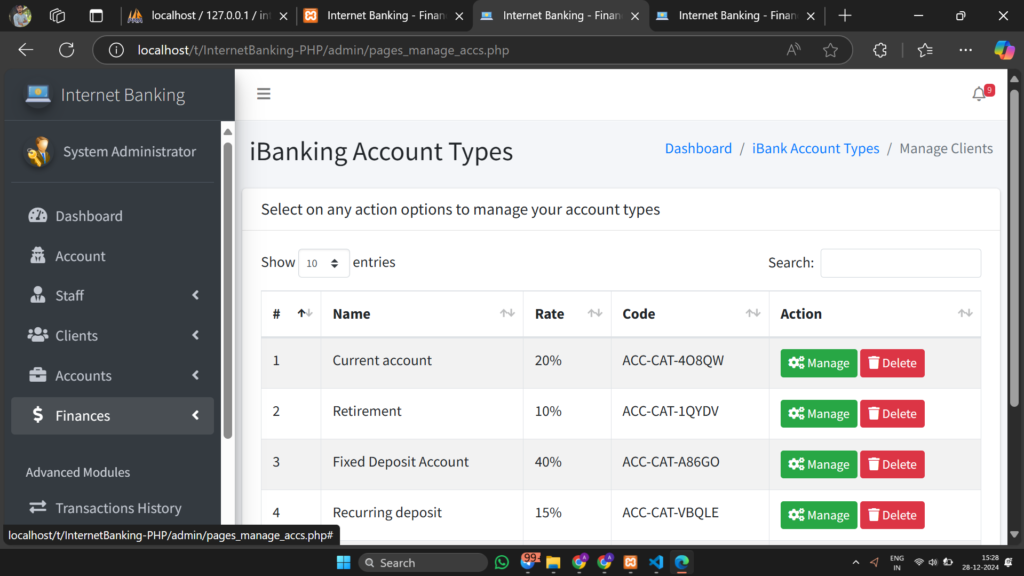The height and width of the screenshot is (576, 1024).
Task: Click the table Search input field
Action: pyautogui.click(x=901, y=263)
